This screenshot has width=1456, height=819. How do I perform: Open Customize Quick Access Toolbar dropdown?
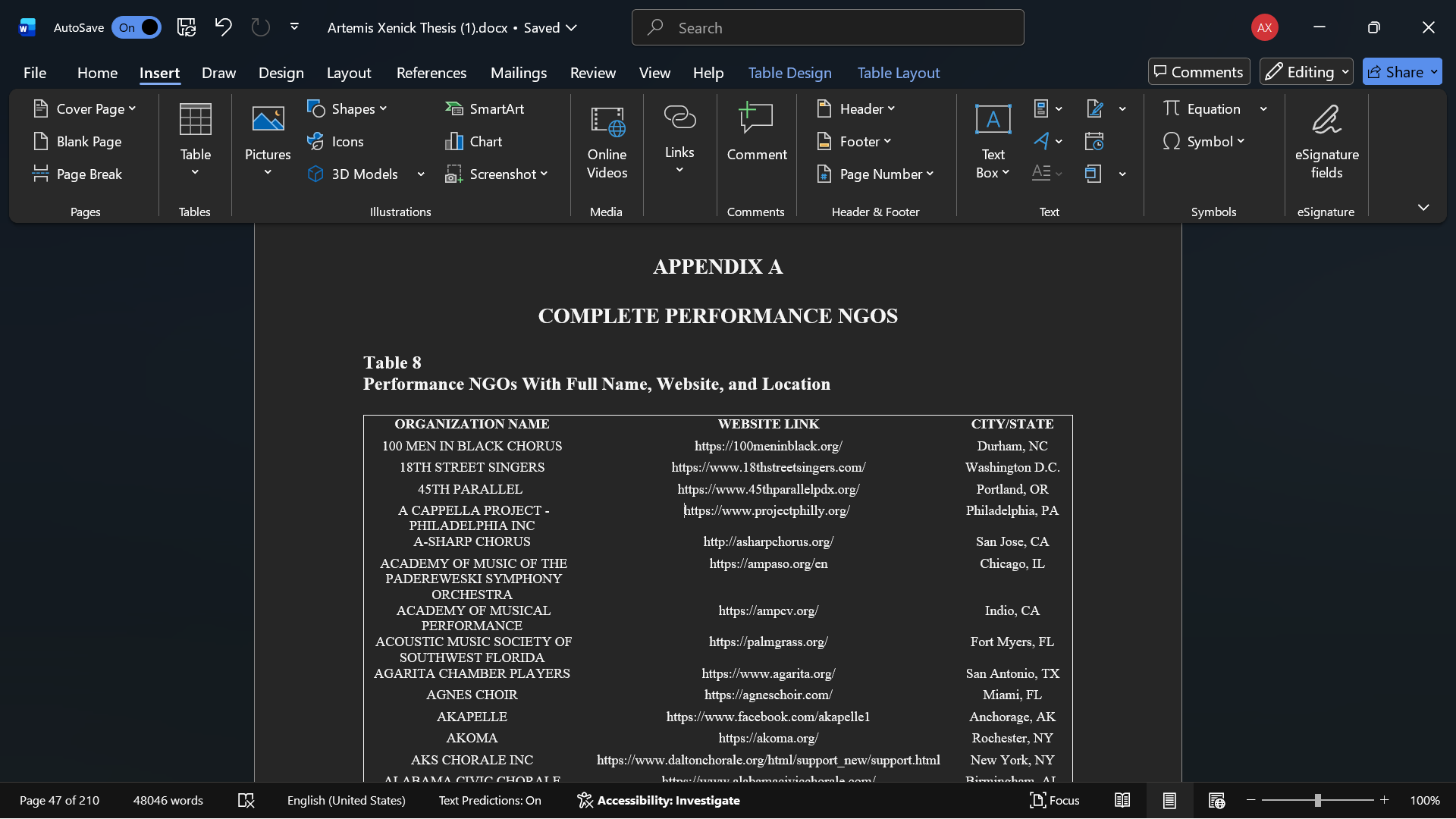pyautogui.click(x=294, y=27)
